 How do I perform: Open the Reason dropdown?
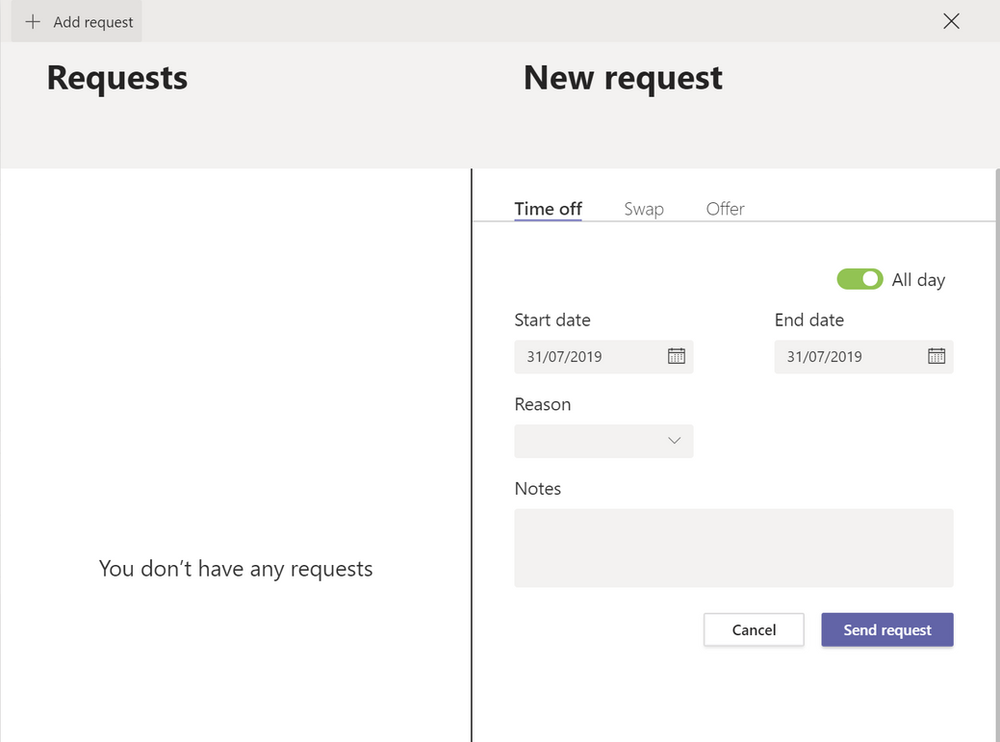(604, 441)
